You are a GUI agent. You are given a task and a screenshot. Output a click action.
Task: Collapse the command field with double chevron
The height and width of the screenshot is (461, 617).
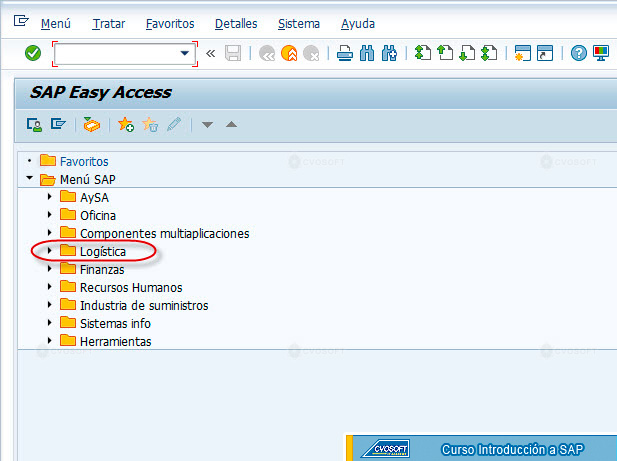click(x=211, y=53)
